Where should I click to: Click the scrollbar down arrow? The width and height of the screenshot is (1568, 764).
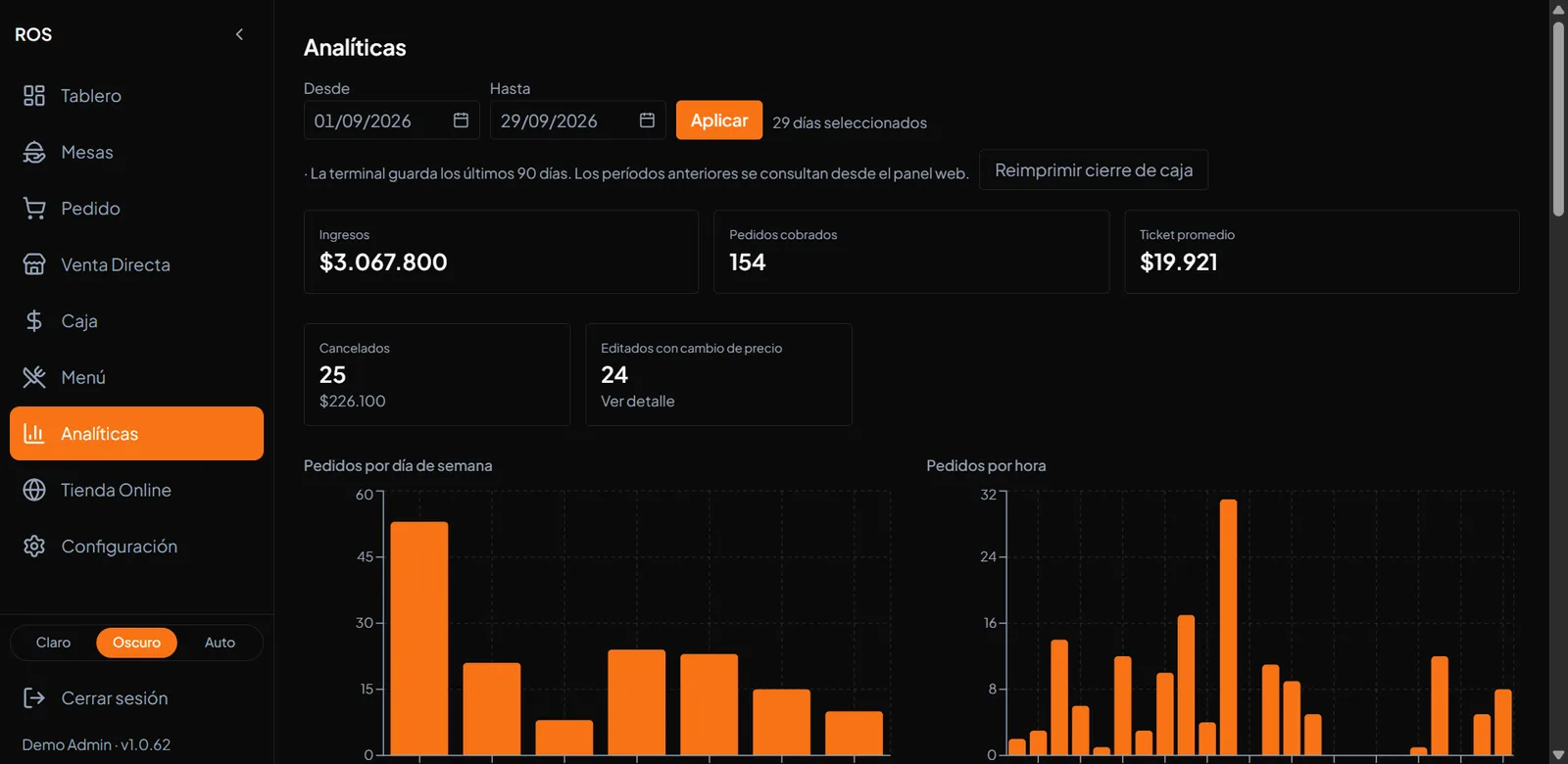1558,755
